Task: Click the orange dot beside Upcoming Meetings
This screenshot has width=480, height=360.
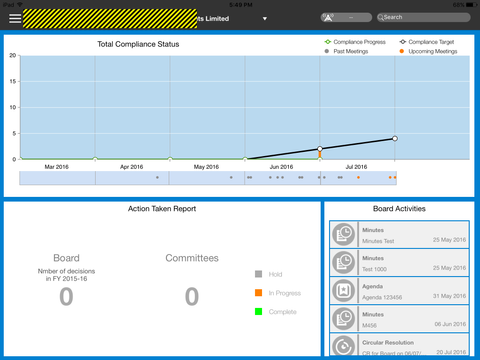Action: [402, 51]
